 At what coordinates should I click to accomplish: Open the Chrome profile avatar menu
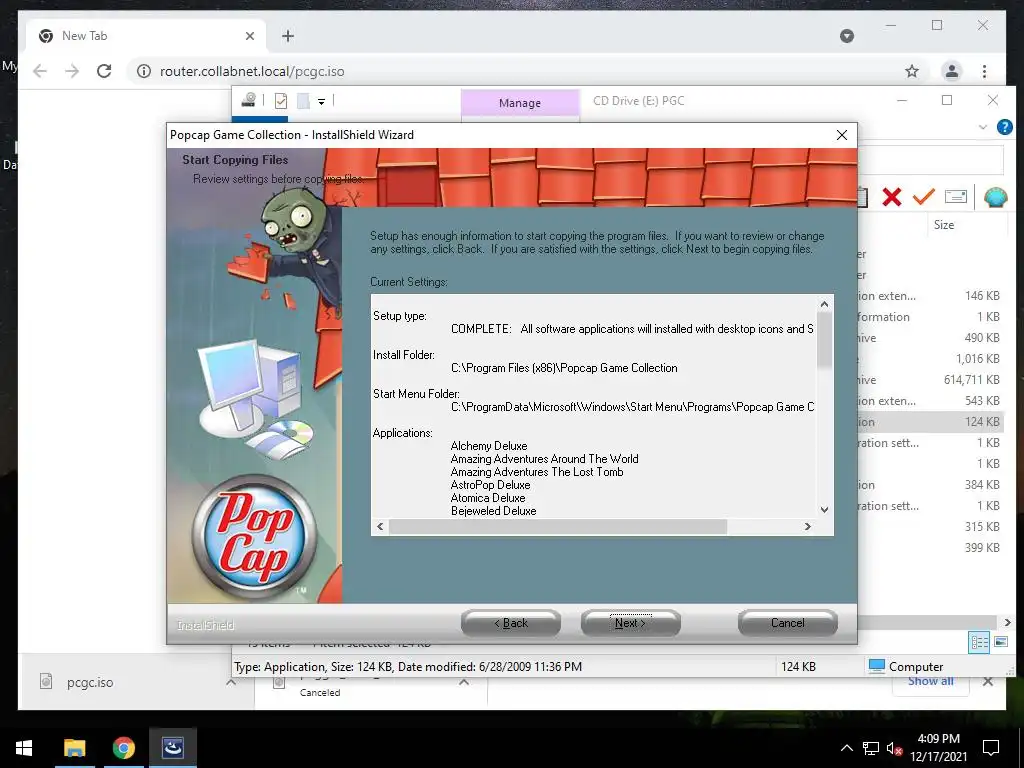[952, 71]
